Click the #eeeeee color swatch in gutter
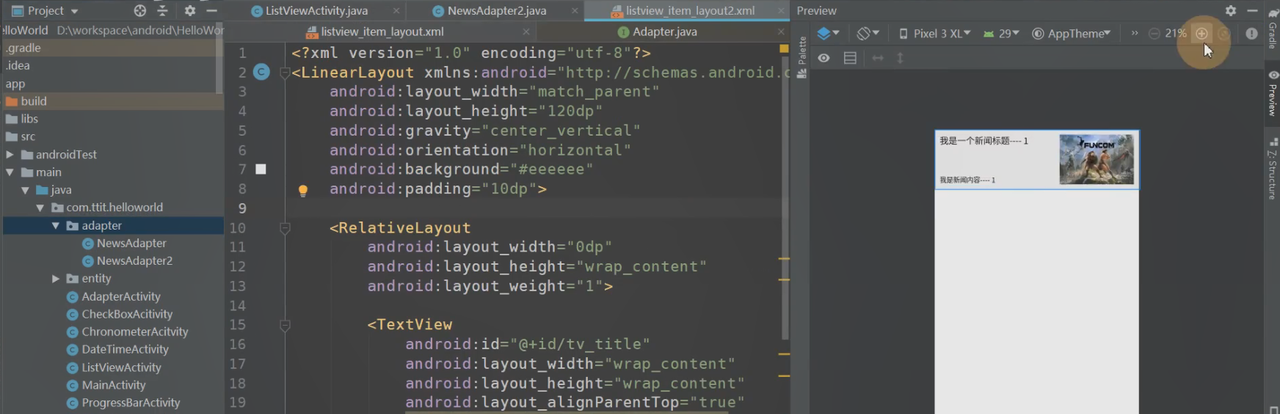 coord(261,170)
